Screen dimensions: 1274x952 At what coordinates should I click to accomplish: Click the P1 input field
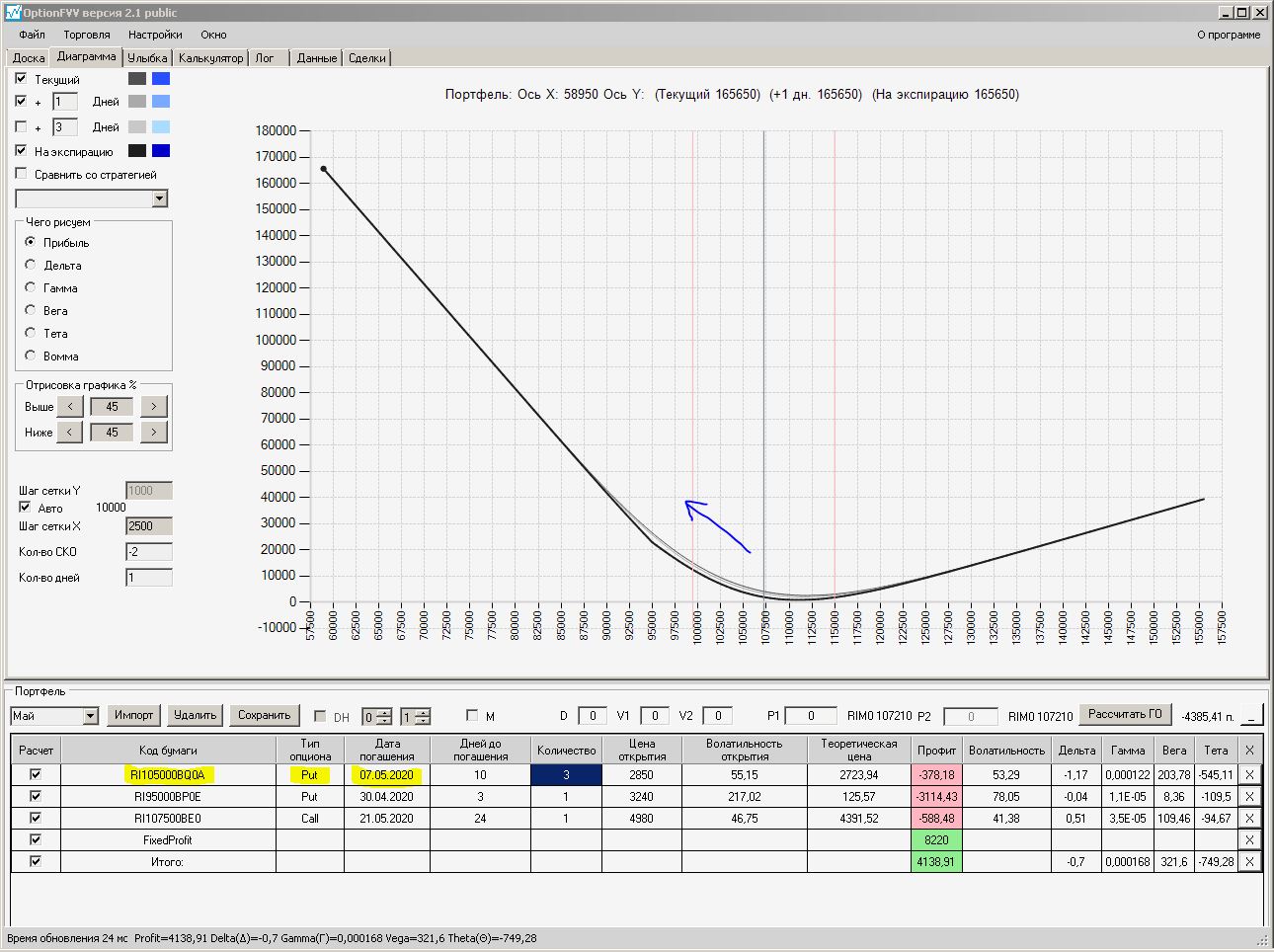pos(811,716)
